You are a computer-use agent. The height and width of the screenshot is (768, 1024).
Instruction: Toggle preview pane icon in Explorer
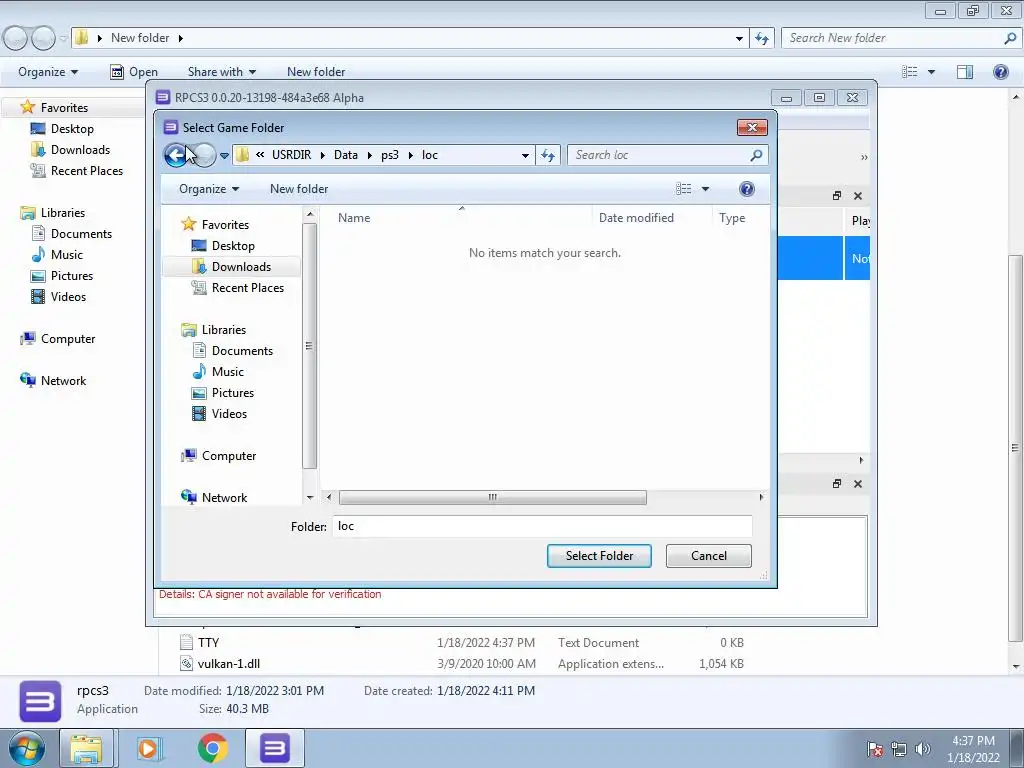(x=965, y=72)
